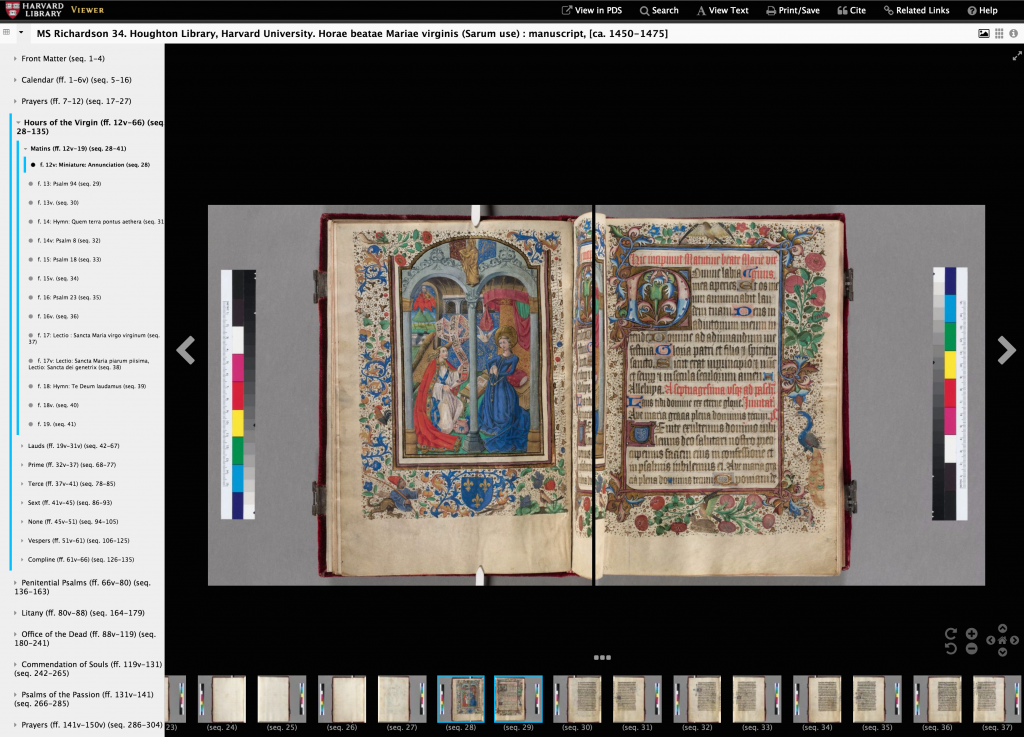The image size is (1024, 737).
Task: Open the dropdown arrow beside the manuscript title
Action: click(x=21, y=32)
